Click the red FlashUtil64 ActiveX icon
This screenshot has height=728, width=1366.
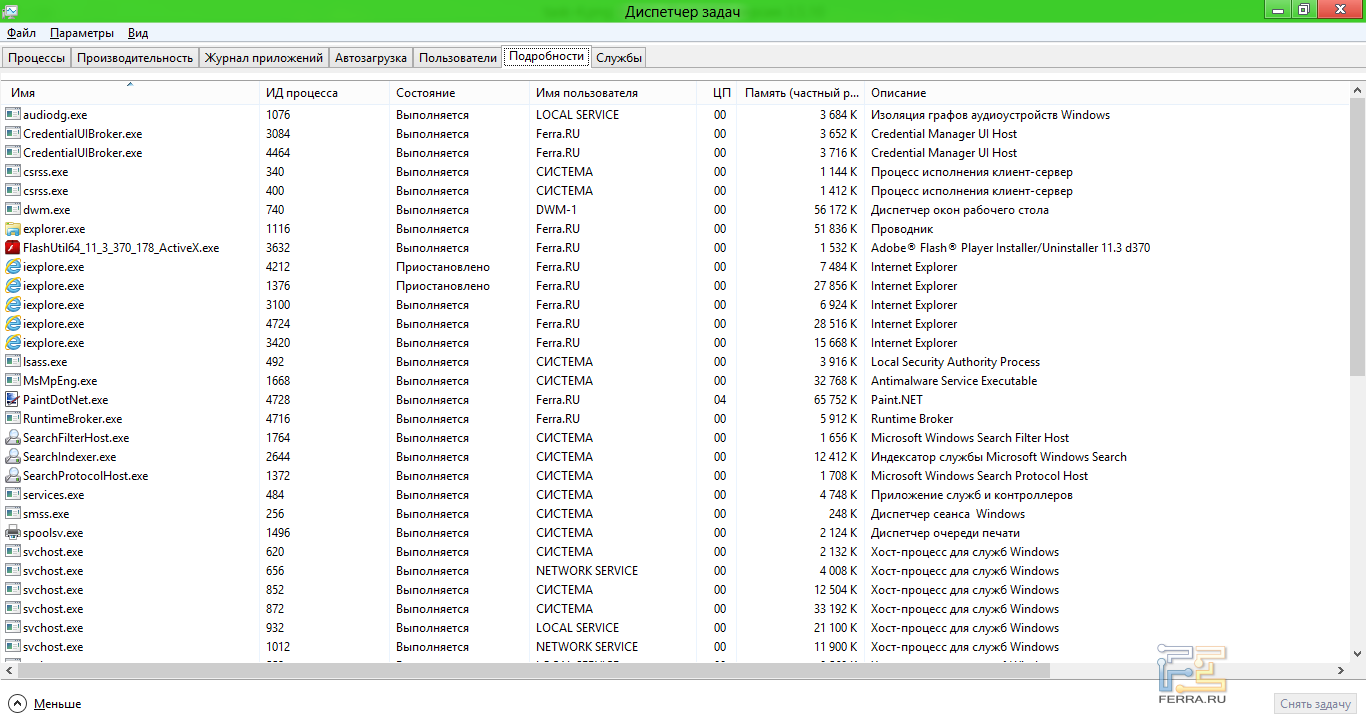point(13,248)
